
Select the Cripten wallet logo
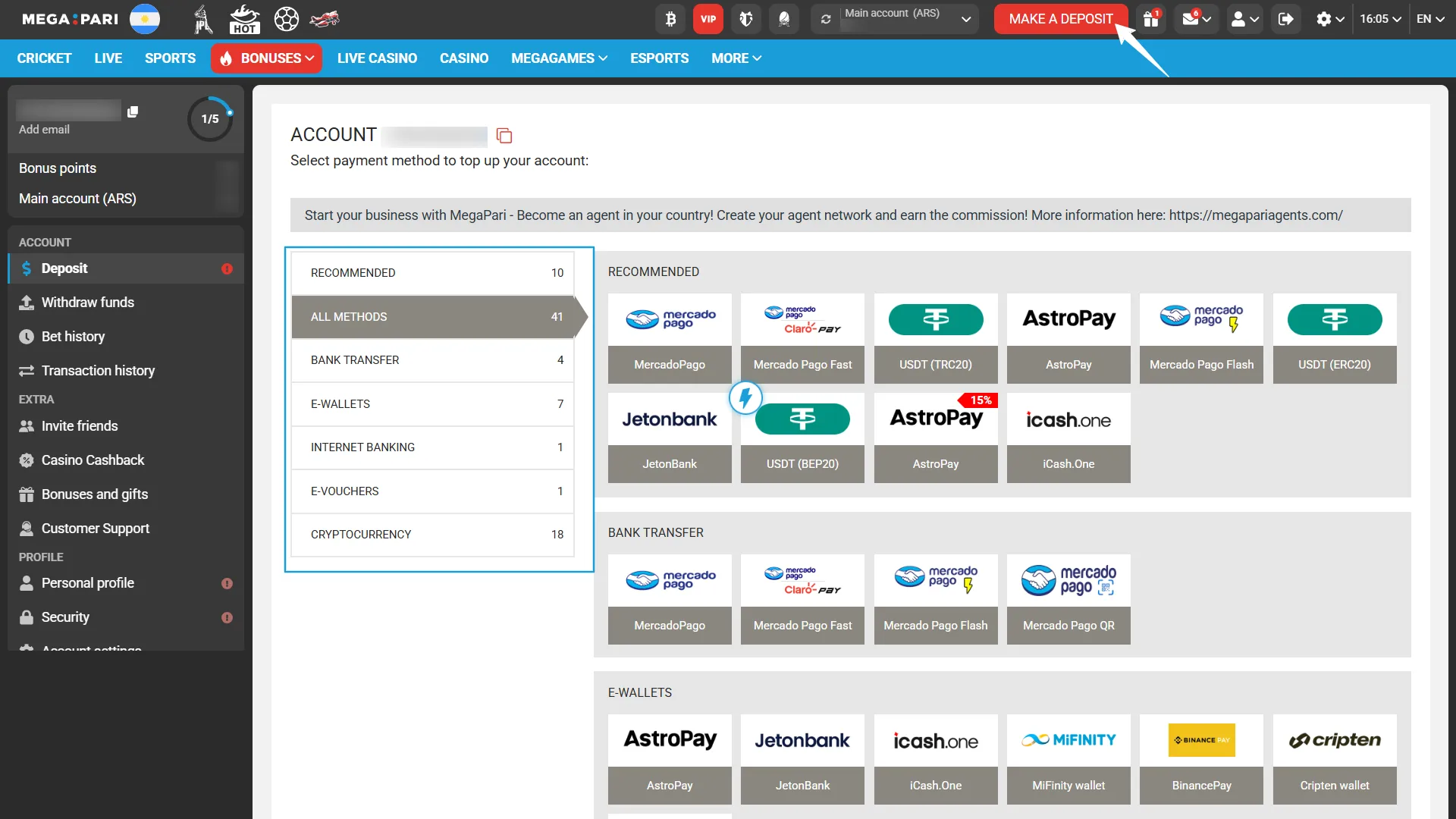click(1335, 740)
